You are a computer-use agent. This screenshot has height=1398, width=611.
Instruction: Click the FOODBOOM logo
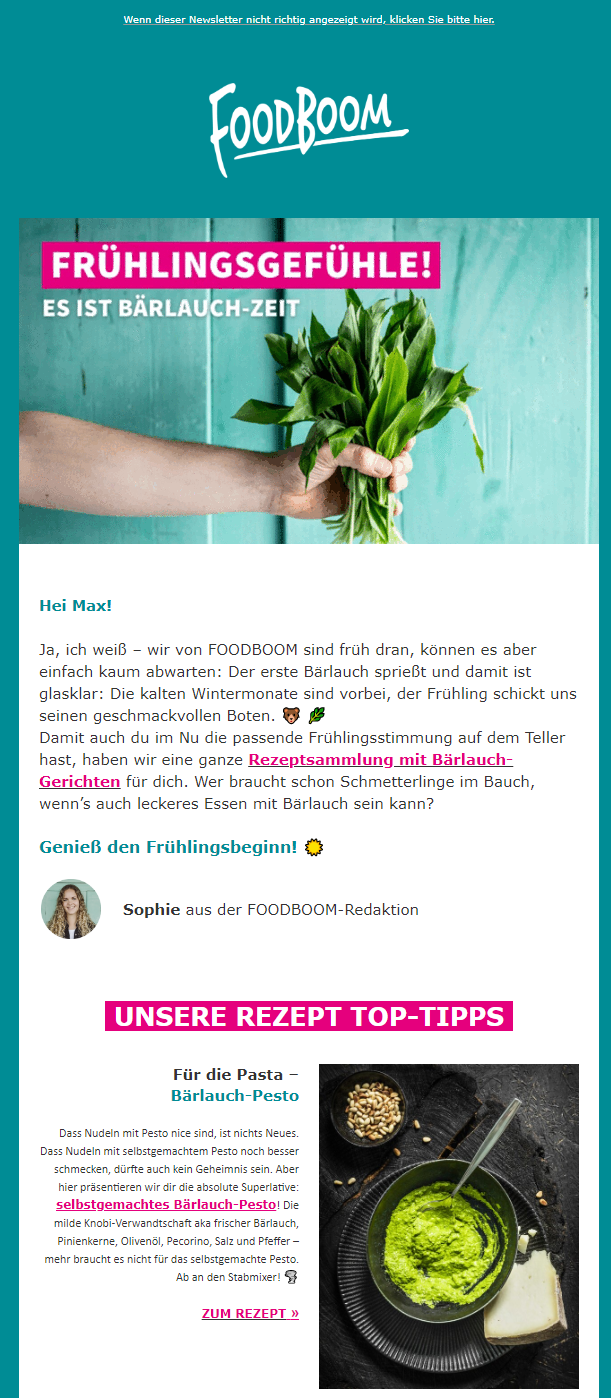(x=307, y=130)
